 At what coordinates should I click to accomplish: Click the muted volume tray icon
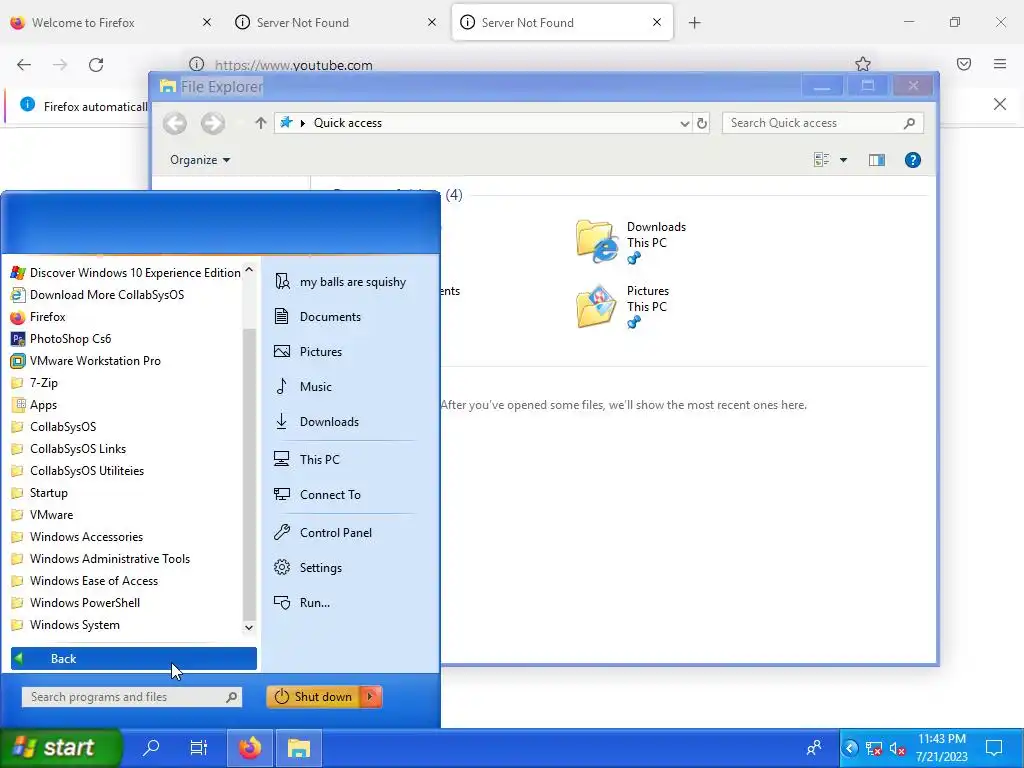point(897,748)
